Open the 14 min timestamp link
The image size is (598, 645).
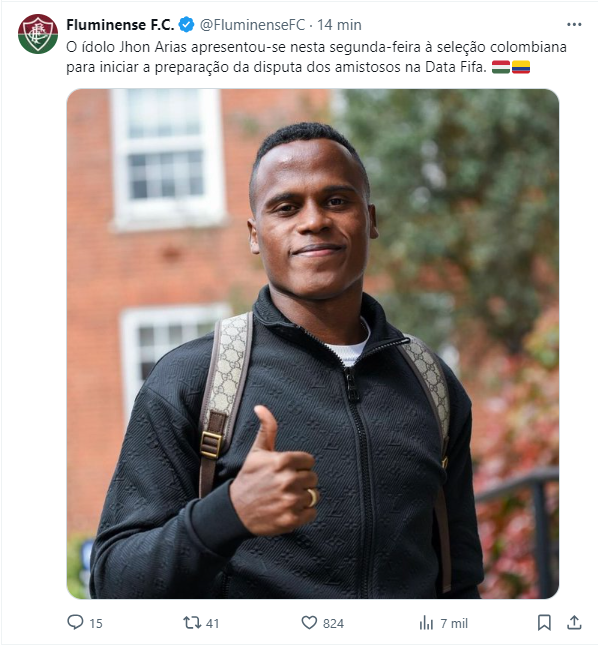(339, 25)
